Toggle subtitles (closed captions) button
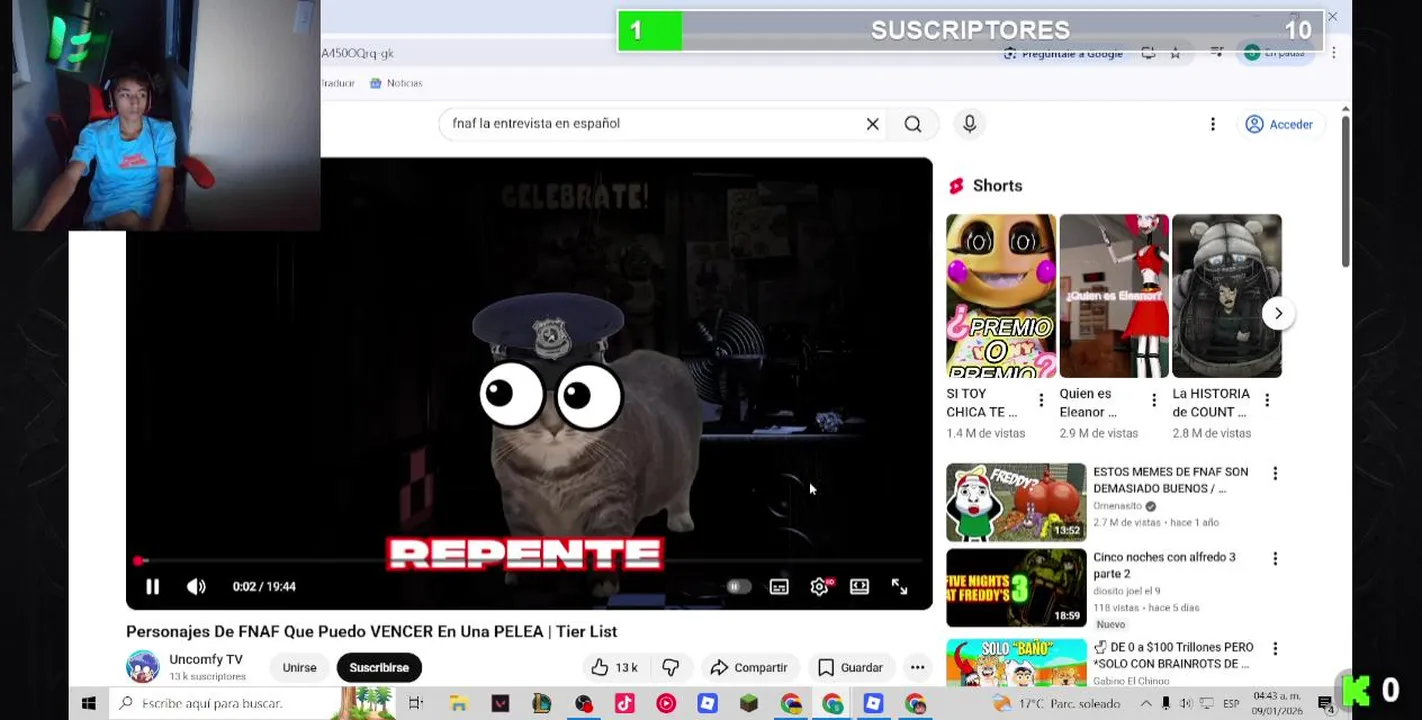 (x=779, y=587)
